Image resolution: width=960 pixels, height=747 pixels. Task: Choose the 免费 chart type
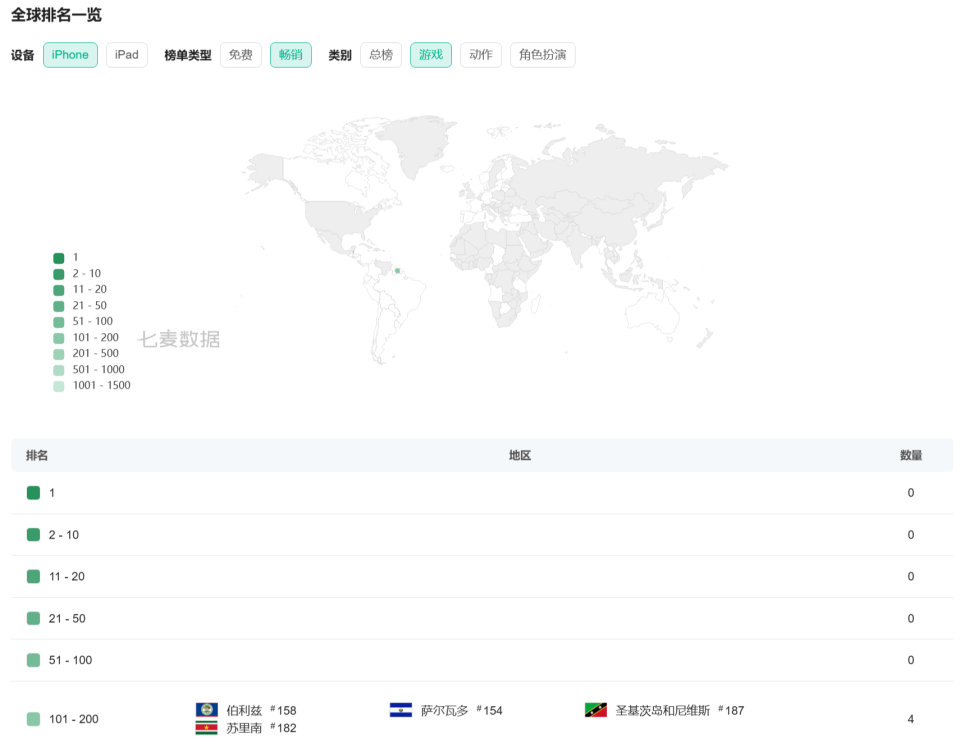(241, 55)
